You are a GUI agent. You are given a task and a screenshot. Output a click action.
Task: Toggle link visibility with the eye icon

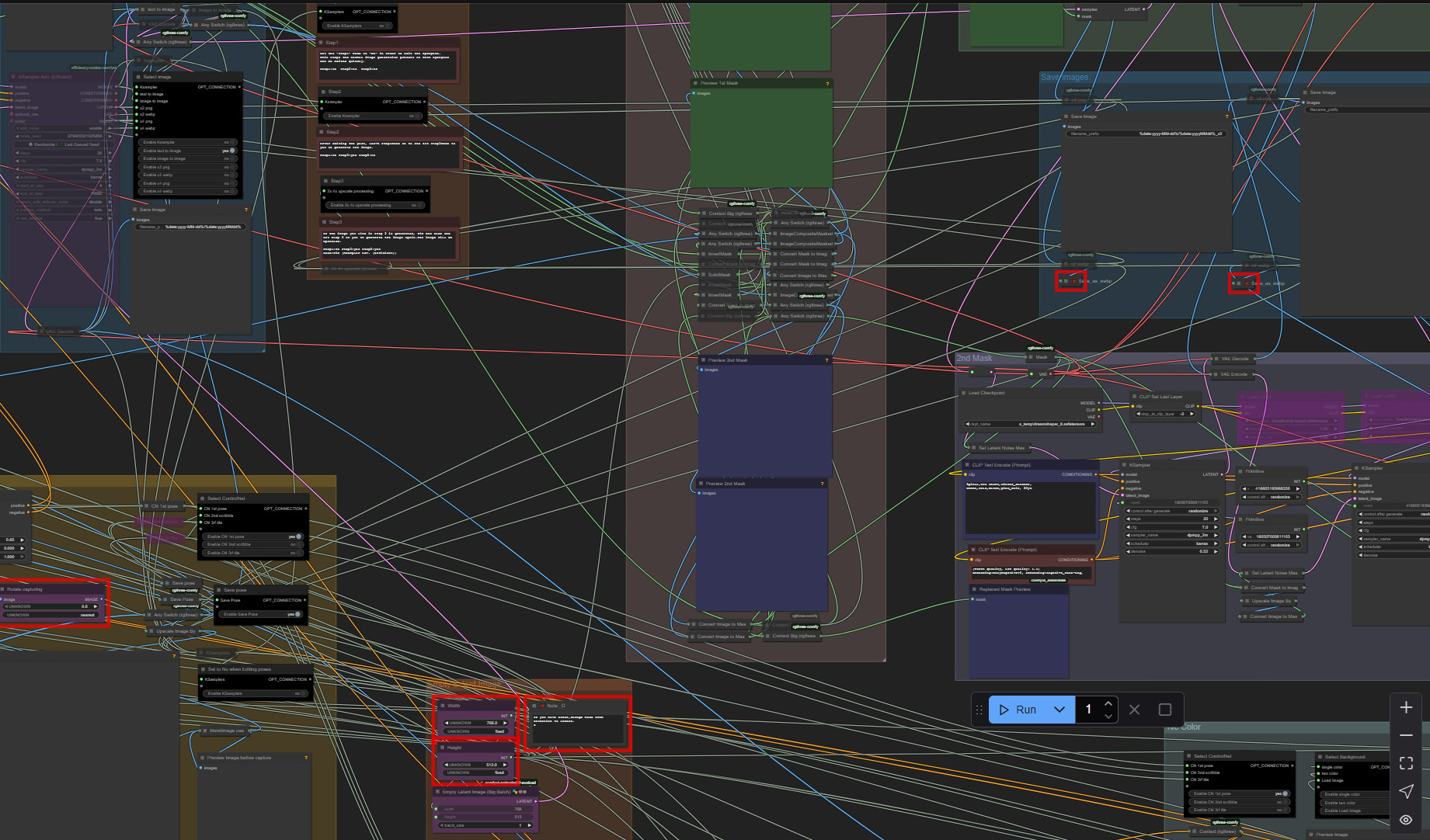[x=1406, y=819]
